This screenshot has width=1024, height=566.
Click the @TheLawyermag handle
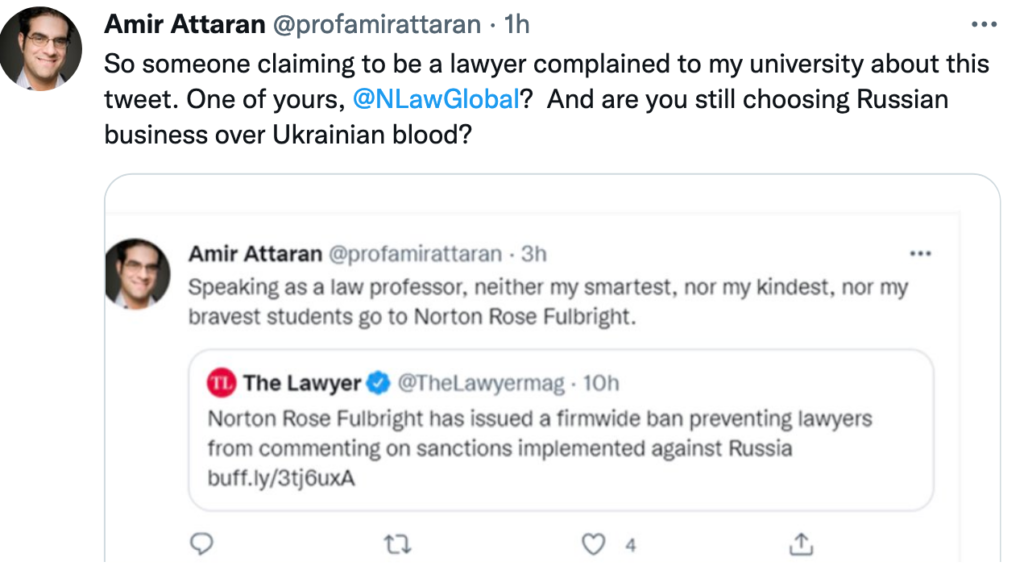coord(479,383)
